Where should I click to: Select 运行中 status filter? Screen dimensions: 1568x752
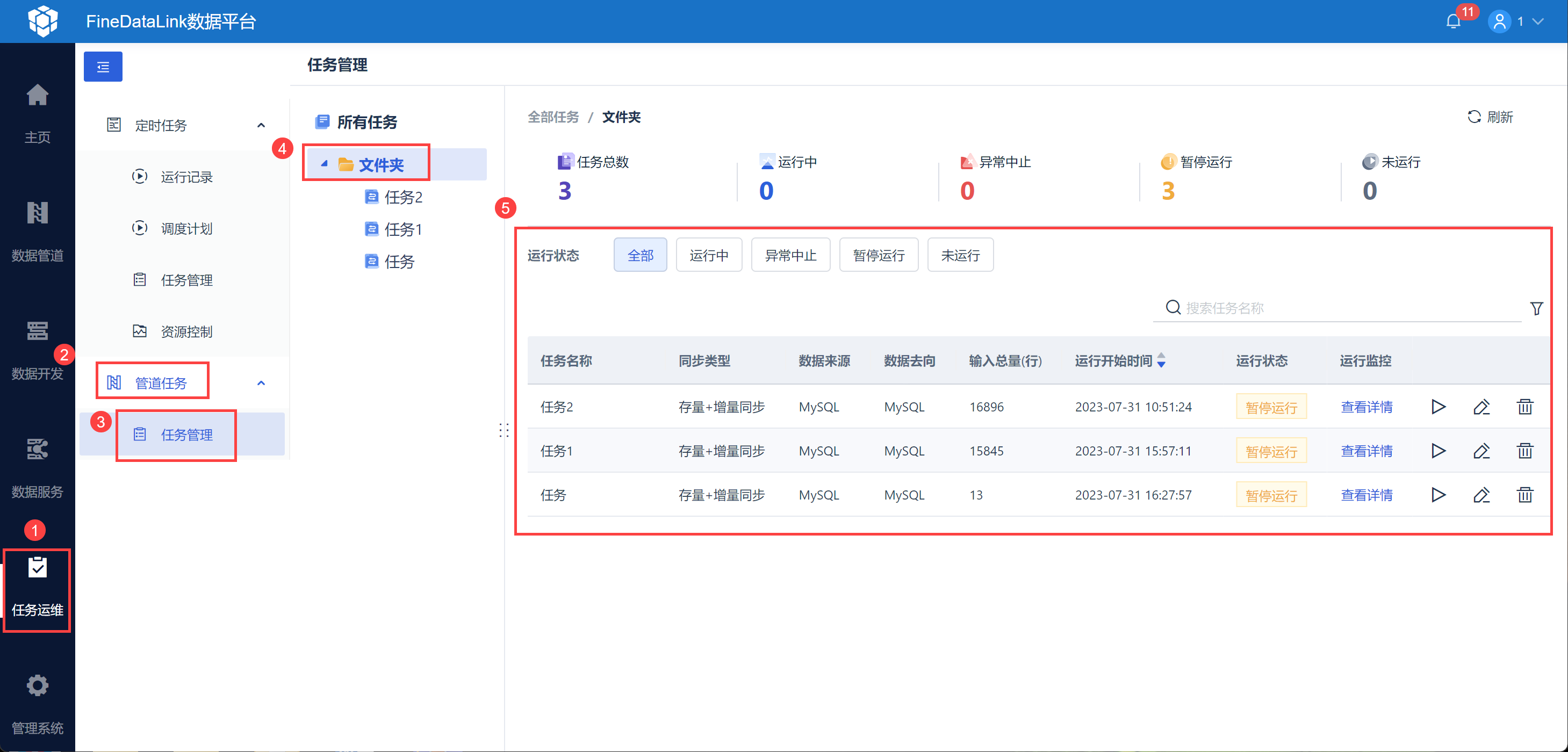tap(709, 255)
